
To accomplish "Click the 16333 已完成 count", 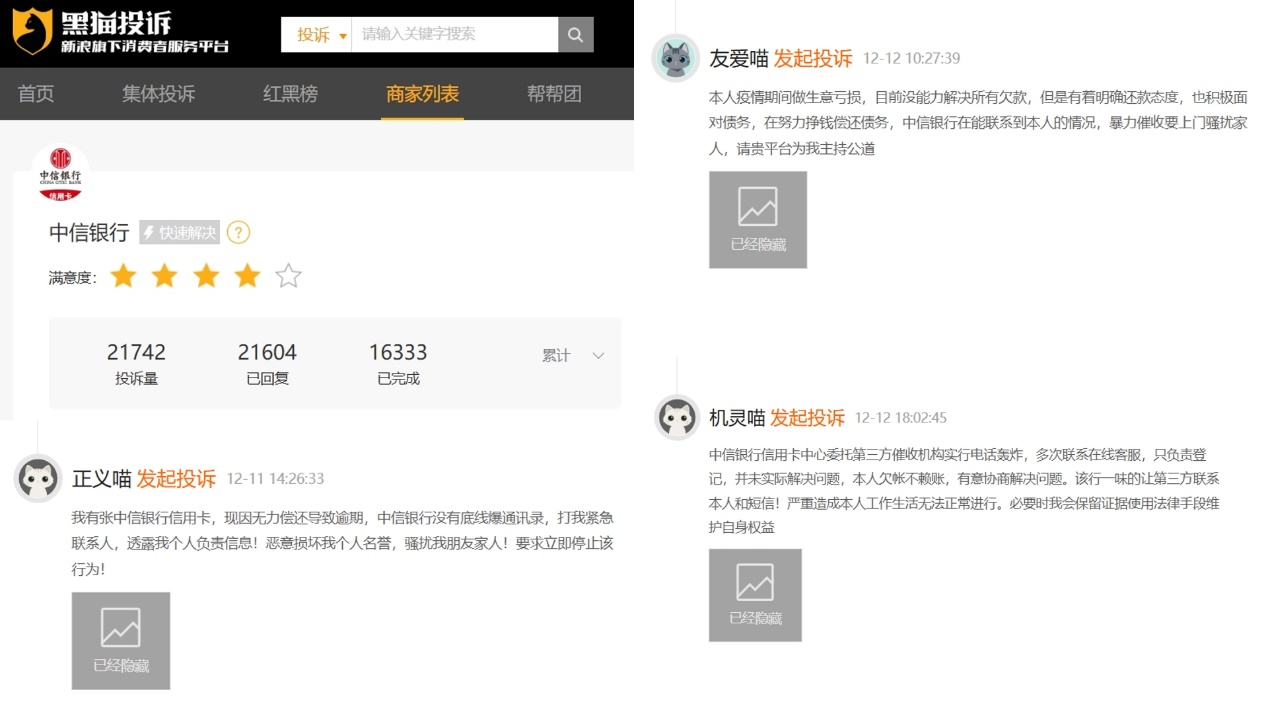I will click(398, 363).
